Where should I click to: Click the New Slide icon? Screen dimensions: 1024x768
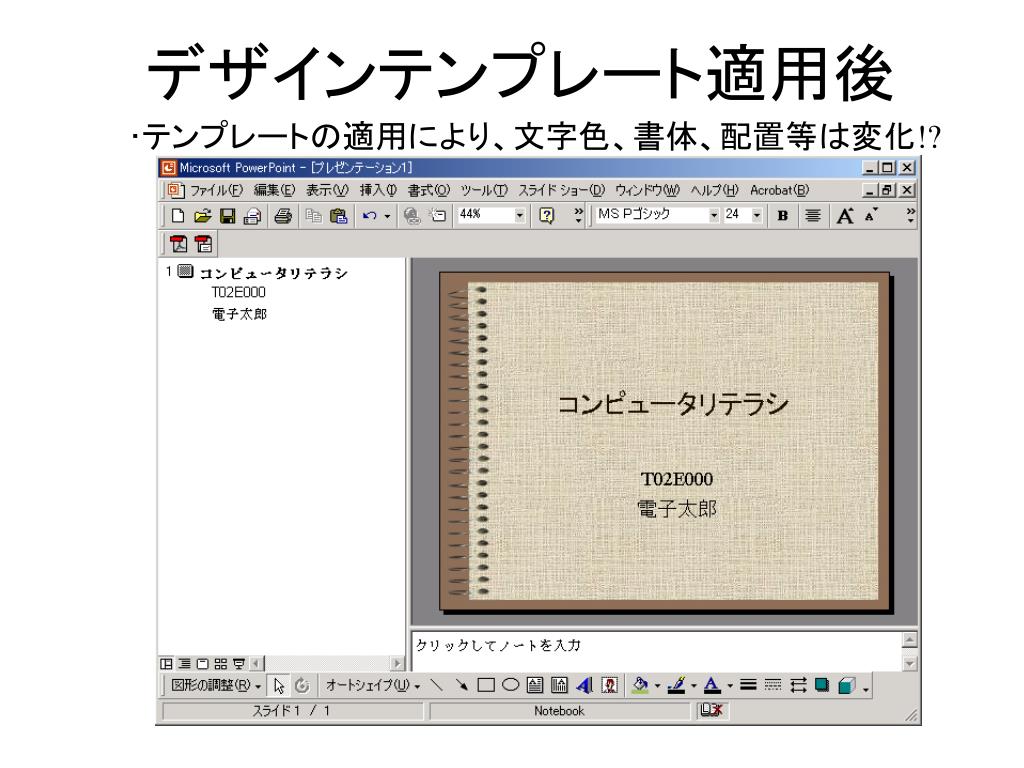point(438,216)
